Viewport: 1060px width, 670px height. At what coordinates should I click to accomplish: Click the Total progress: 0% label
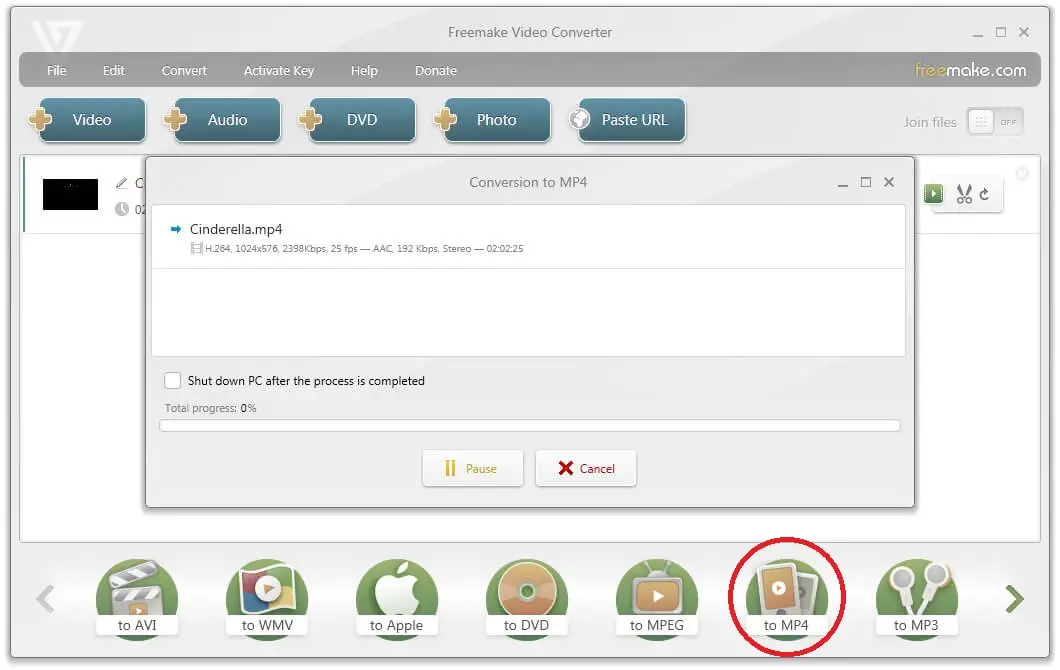pos(210,408)
